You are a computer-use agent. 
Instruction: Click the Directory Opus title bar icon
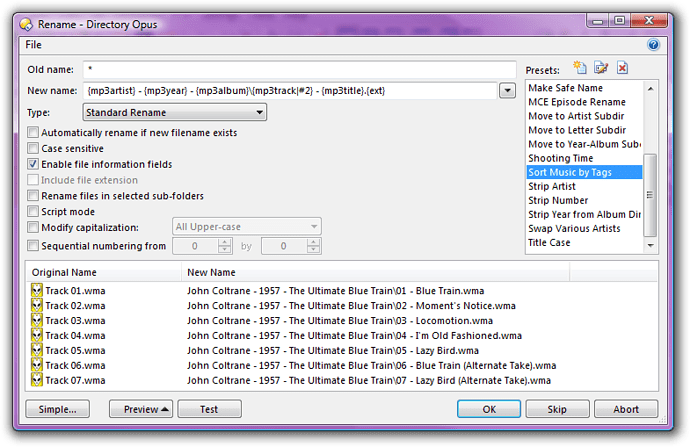point(26,24)
